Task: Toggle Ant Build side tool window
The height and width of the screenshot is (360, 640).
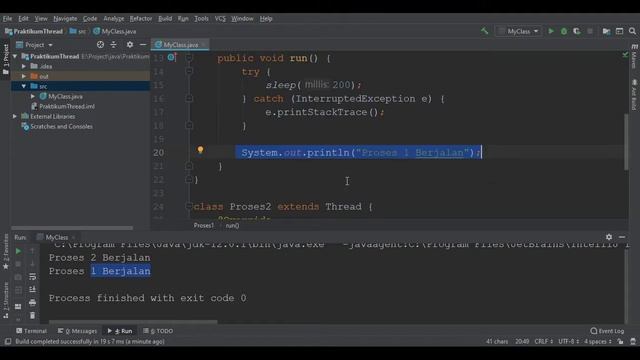Action: [x=634, y=95]
